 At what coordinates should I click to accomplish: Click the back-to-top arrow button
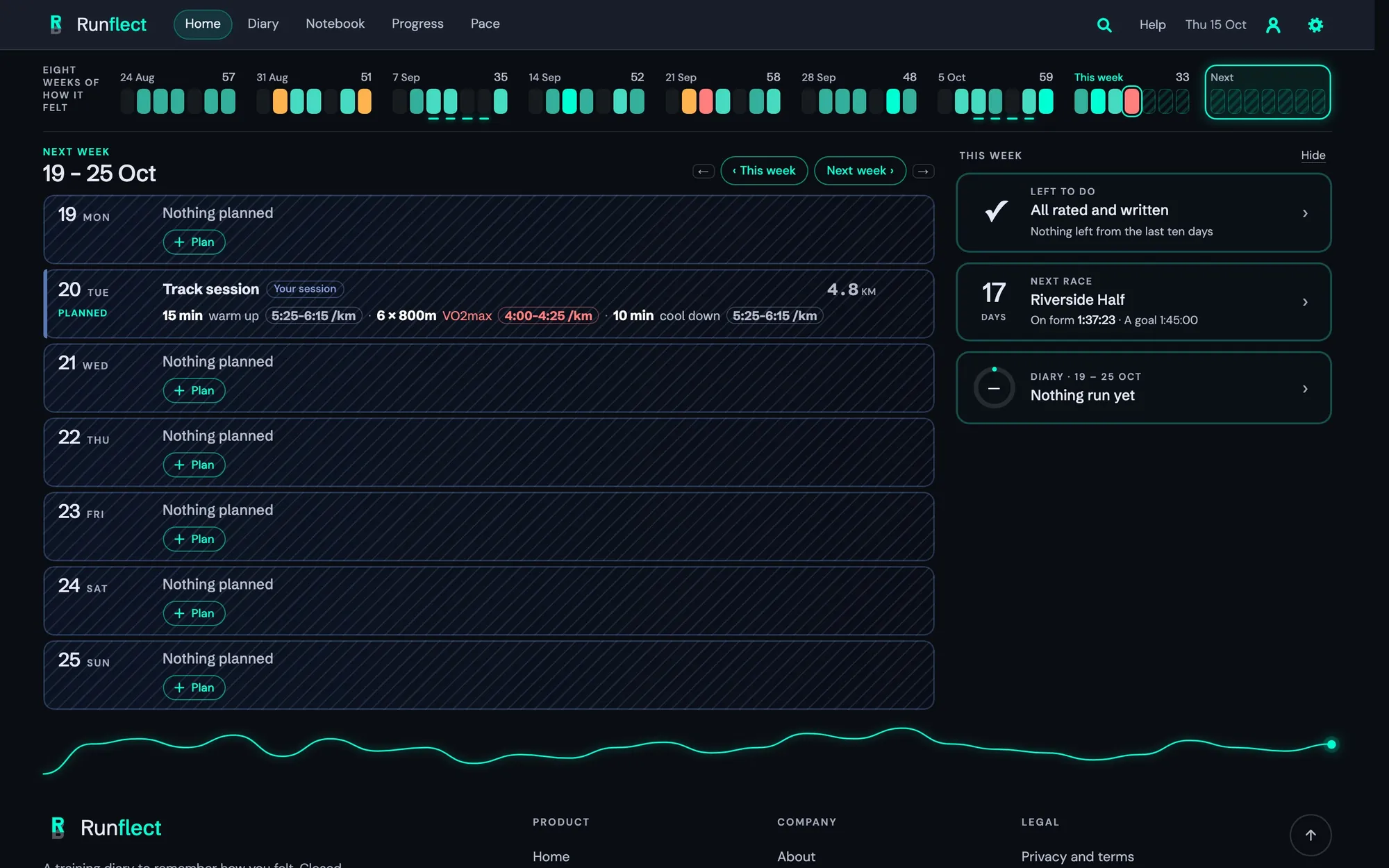(1311, 835)
